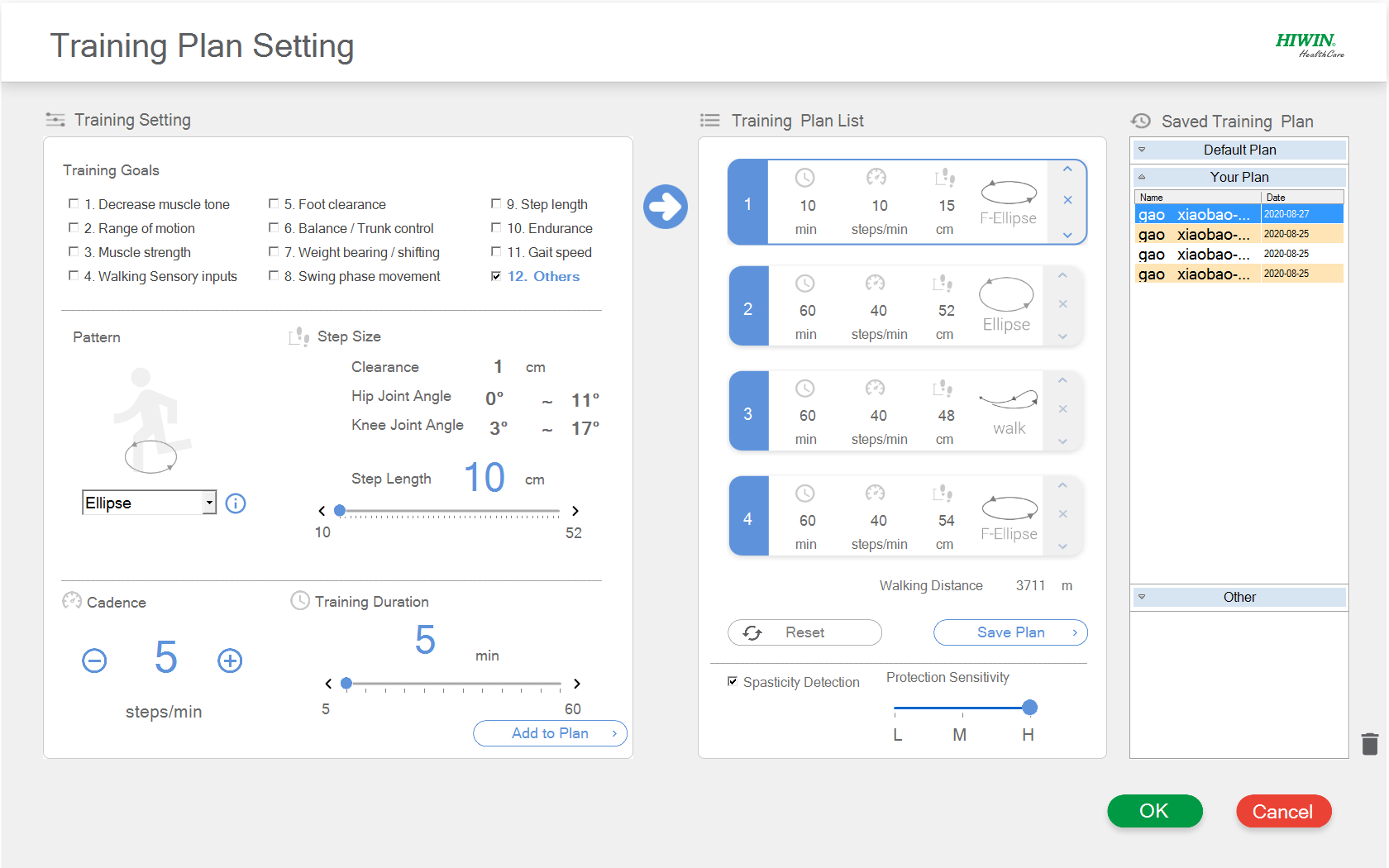Screen dimensions: 1389x868
Task: Click the protection sensitivity slider handle
Action: [1029, 708]
